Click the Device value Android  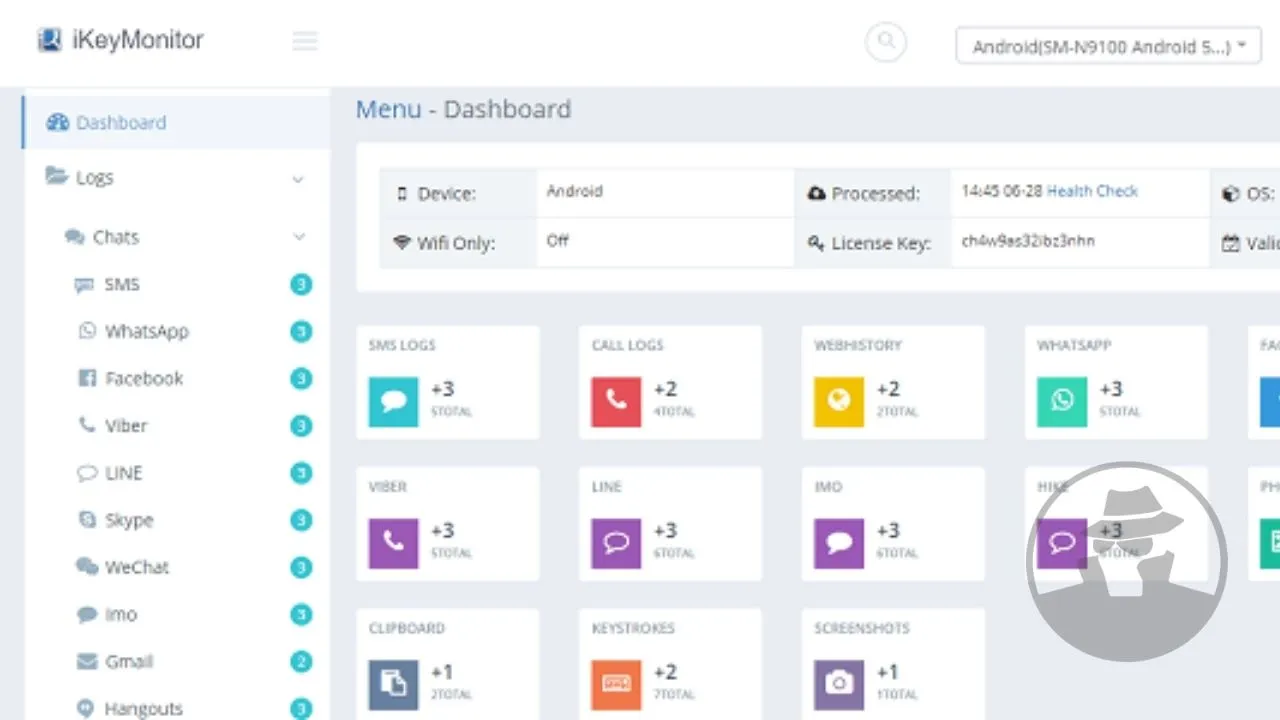(574, 191)
